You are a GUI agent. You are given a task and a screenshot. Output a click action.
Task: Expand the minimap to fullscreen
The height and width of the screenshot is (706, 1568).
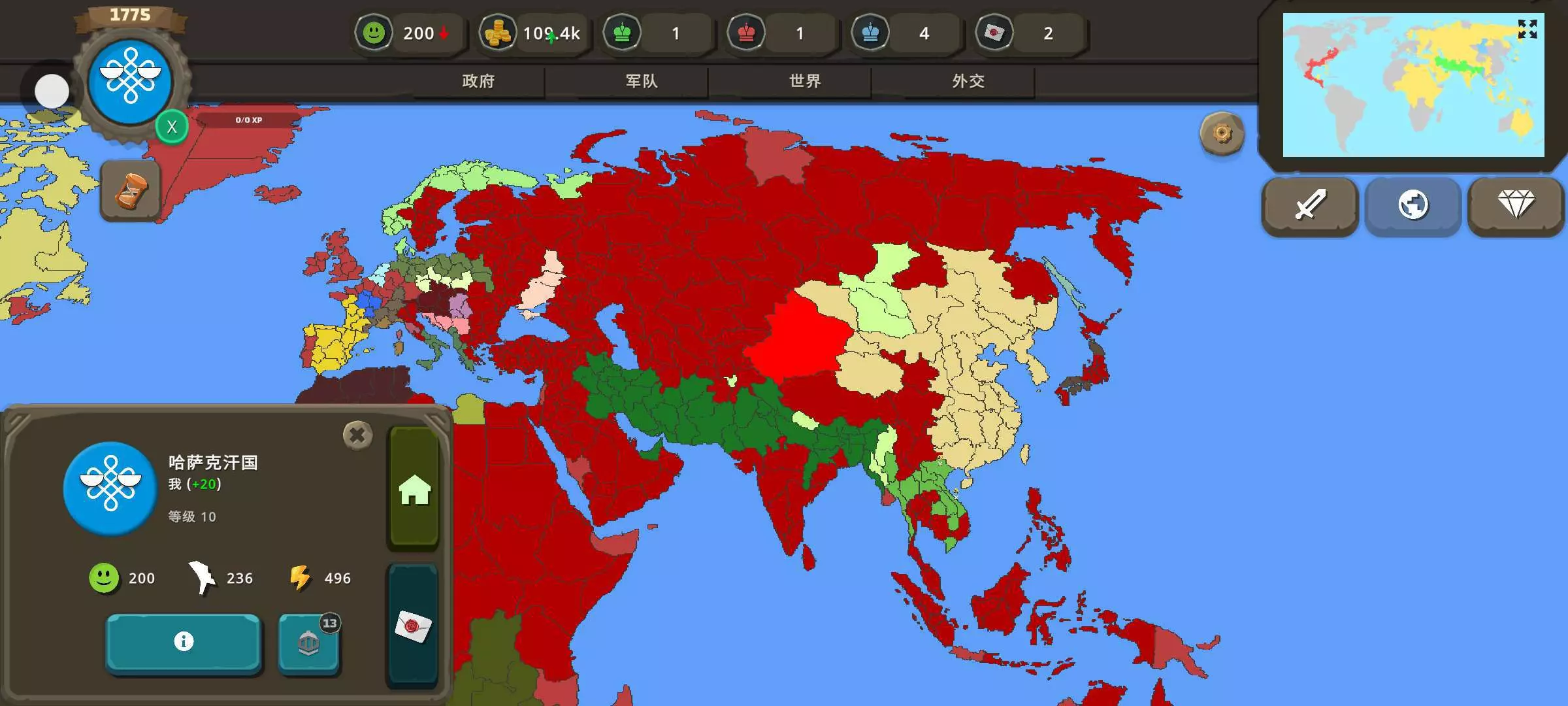tap(1527, 29)
